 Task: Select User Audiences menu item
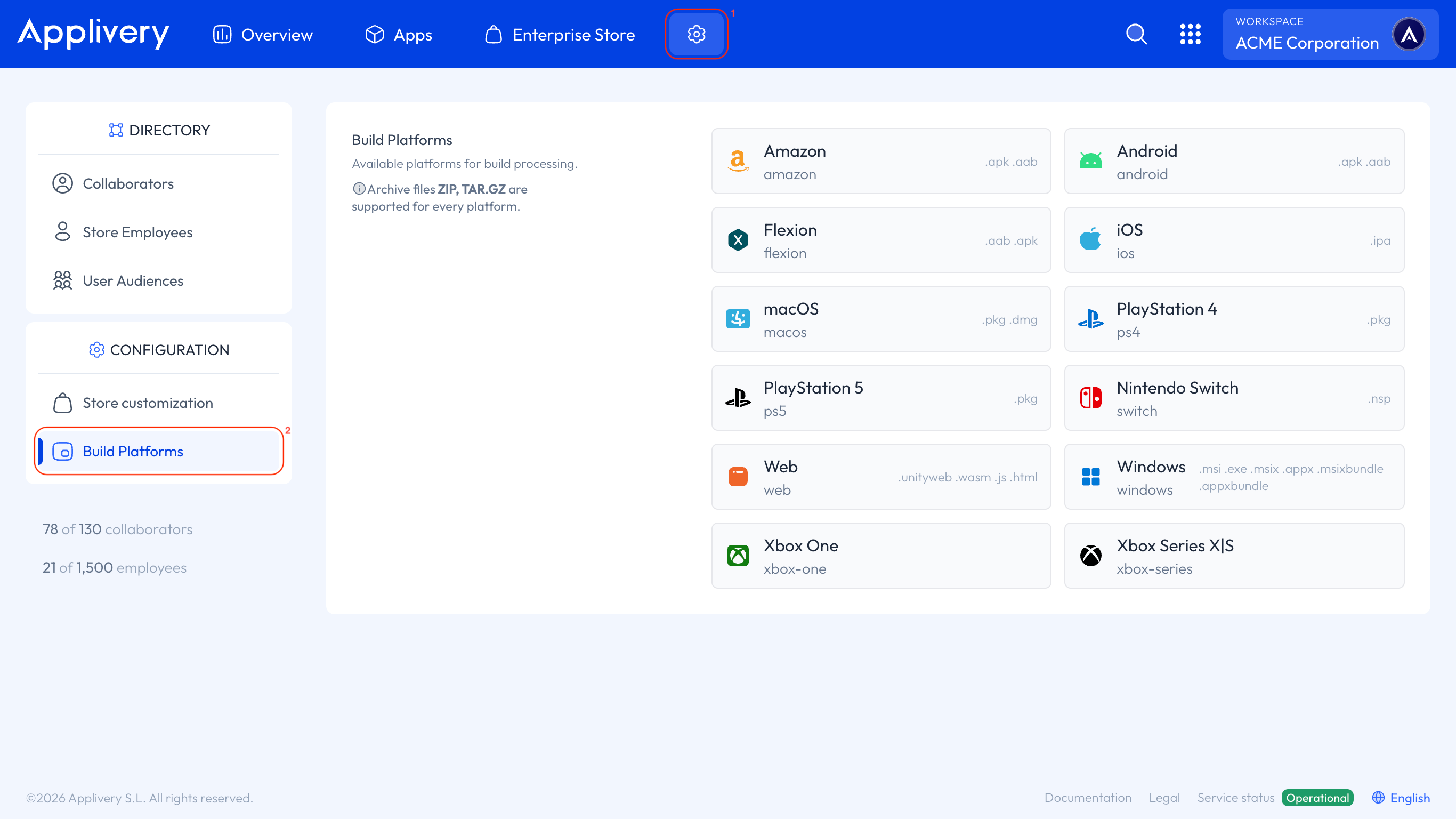coord(159,280)
